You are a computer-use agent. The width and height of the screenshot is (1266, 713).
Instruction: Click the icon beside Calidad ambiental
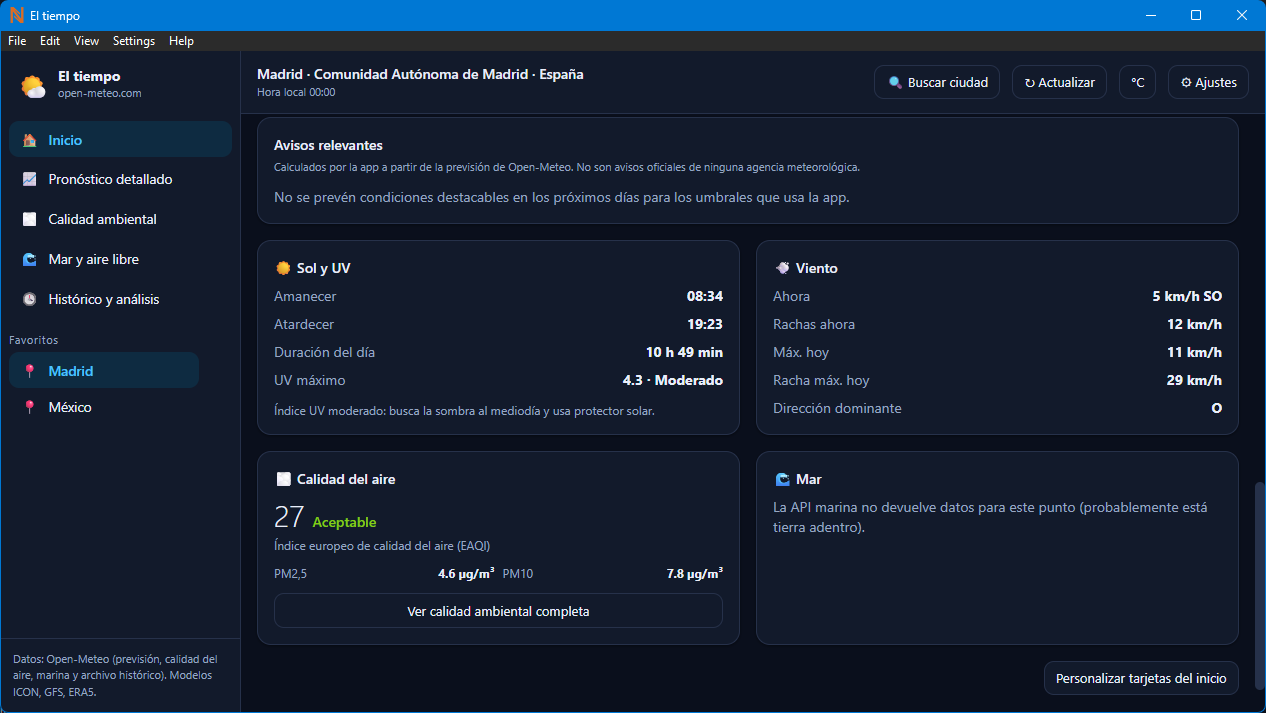click(x=30, y=219)
